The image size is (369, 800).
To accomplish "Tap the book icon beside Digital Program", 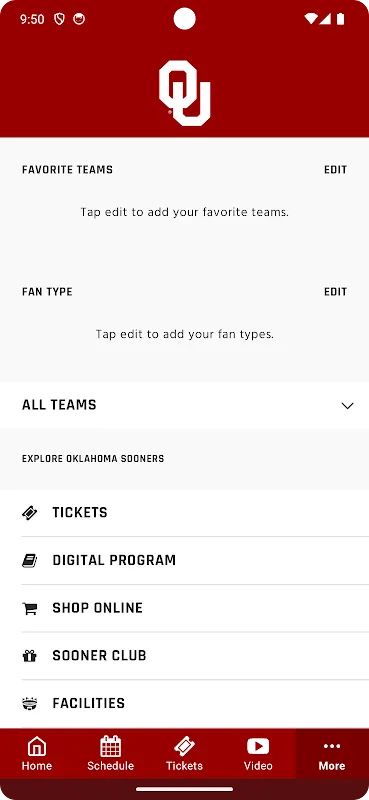I will [x=30, y=560].
